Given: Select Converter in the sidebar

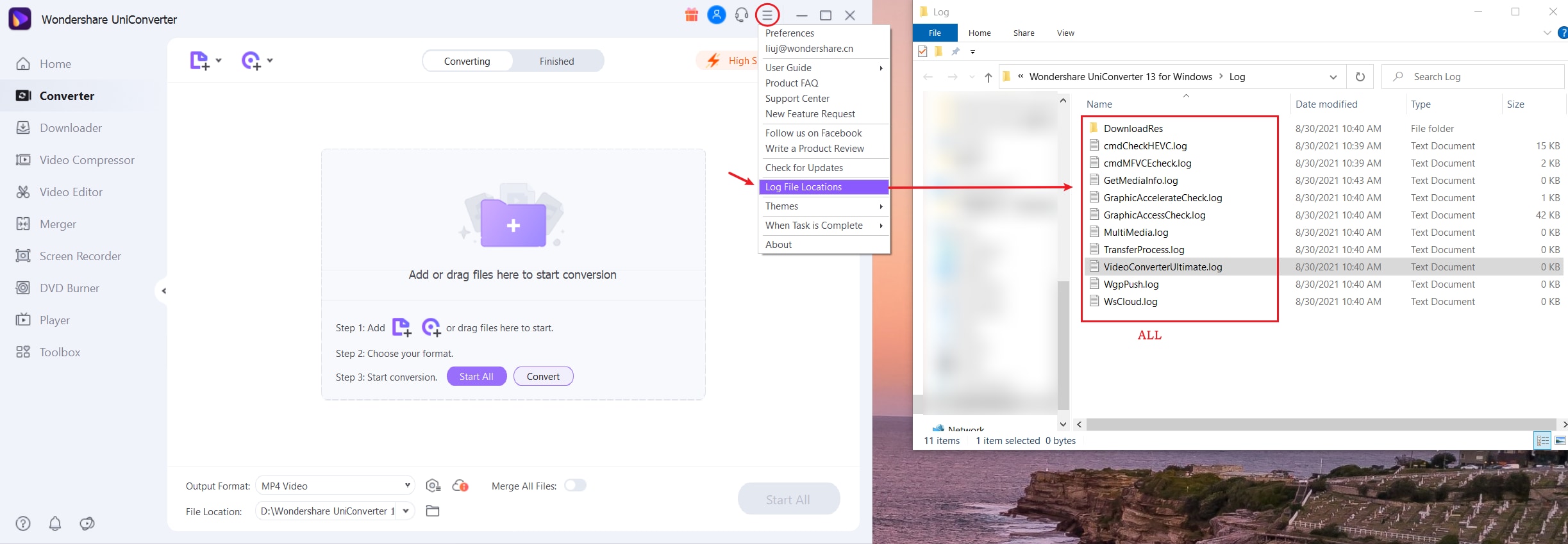Looking at the screenshot, I should pyautogui.click(x=55, y=95).
